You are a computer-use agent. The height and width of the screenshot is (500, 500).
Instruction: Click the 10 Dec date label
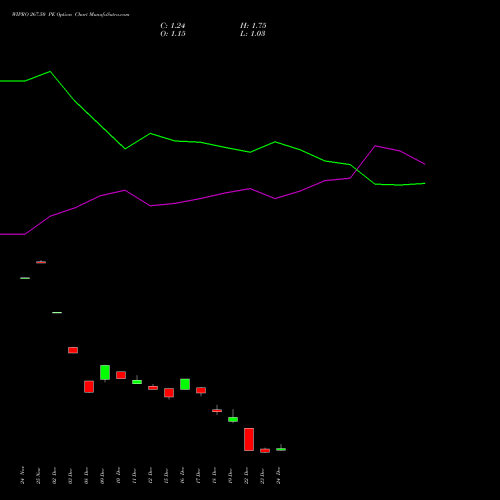(118, 476)
